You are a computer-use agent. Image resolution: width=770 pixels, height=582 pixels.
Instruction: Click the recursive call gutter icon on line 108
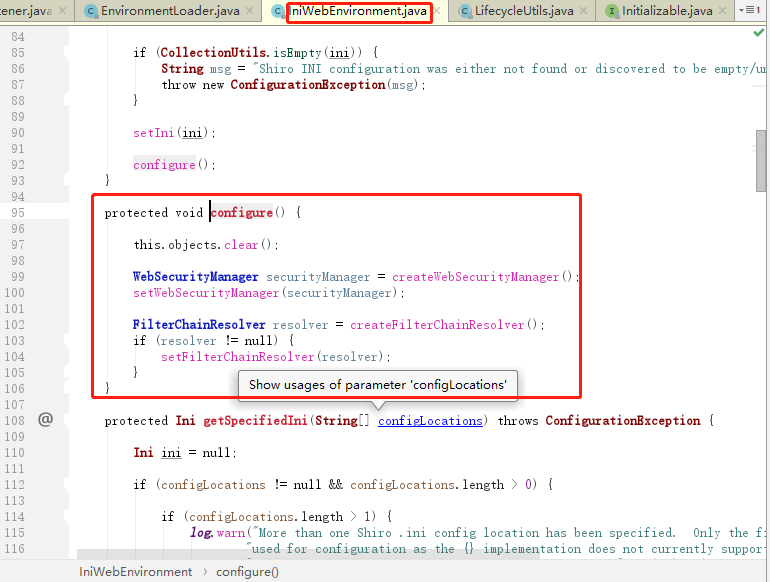pyautogui.click(x=46, y=420)
